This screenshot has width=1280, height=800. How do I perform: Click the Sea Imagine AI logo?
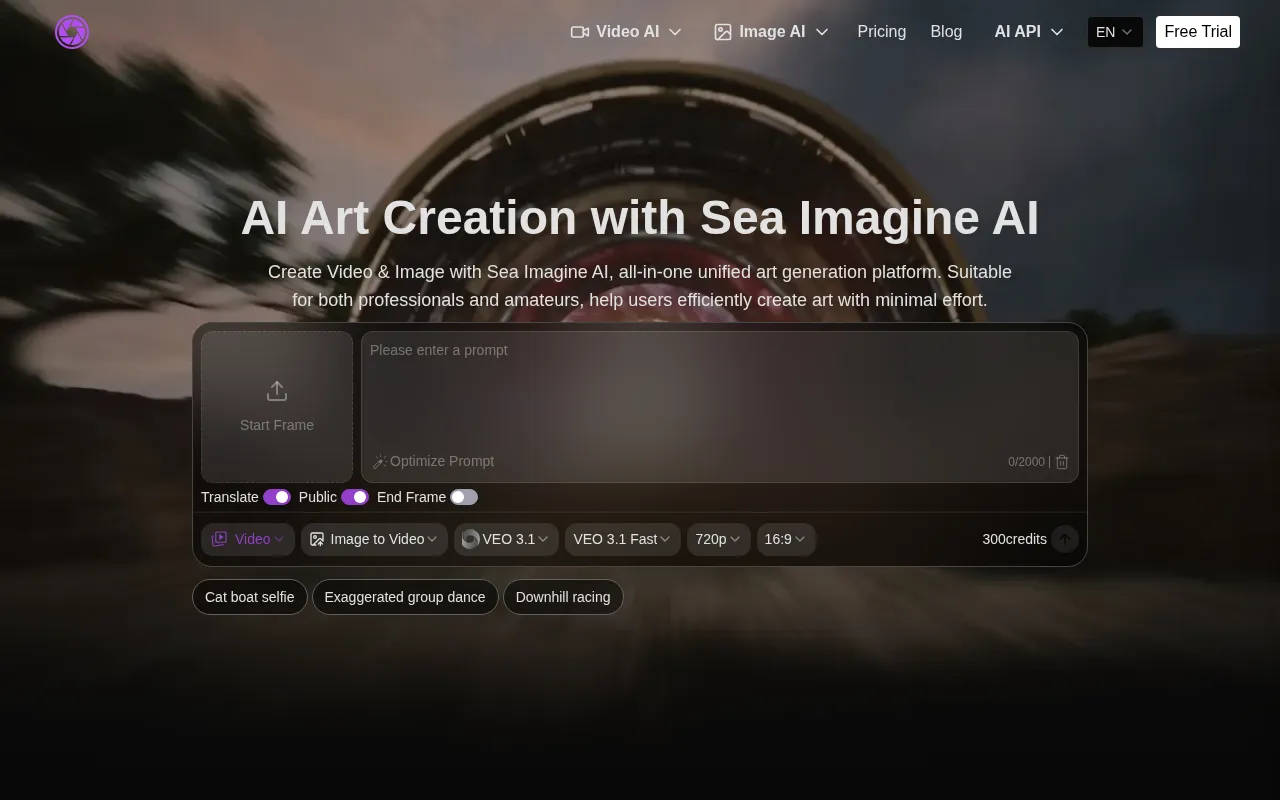click(x=72, y=32)
